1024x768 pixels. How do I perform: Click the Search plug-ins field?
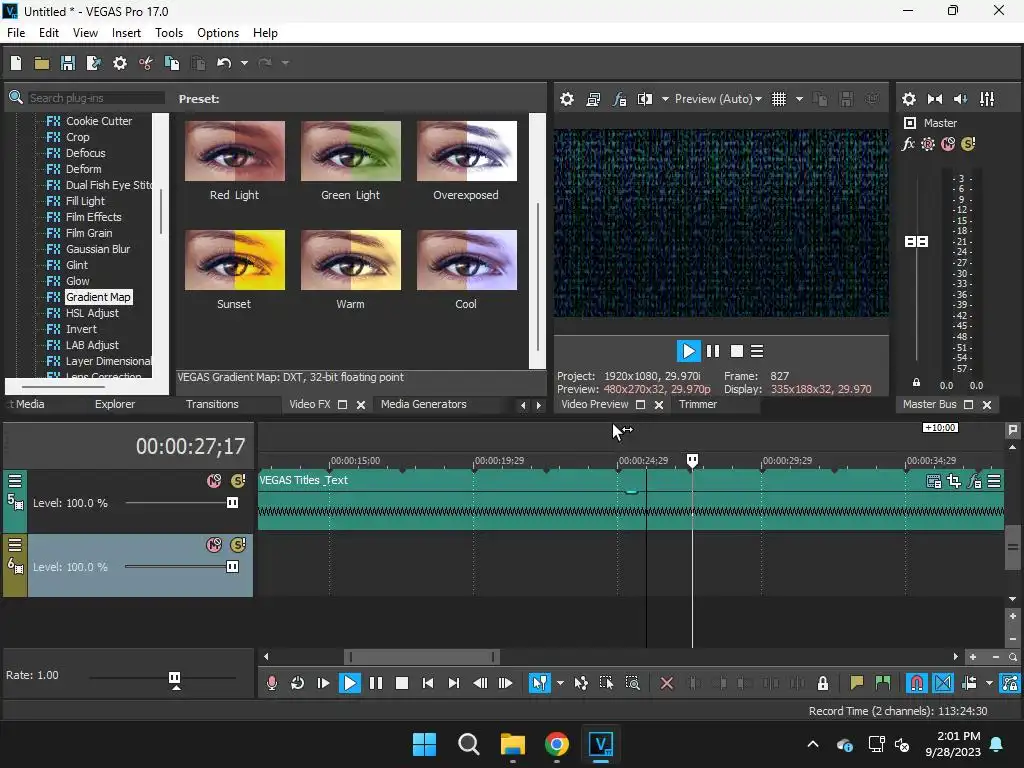[95, 98]
